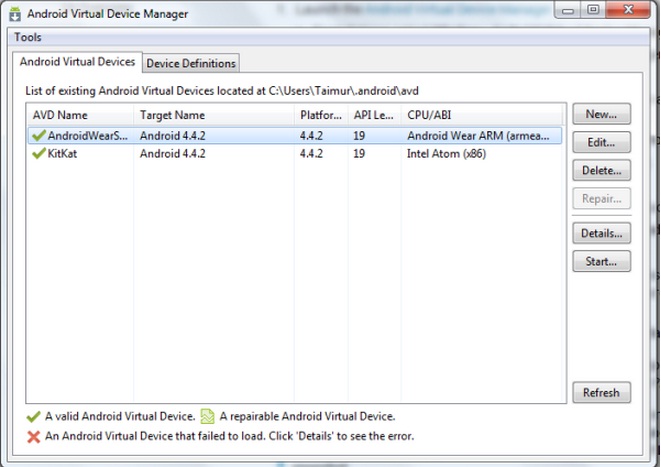
Task: Click the New... button
Action: [x=601, y=114]
